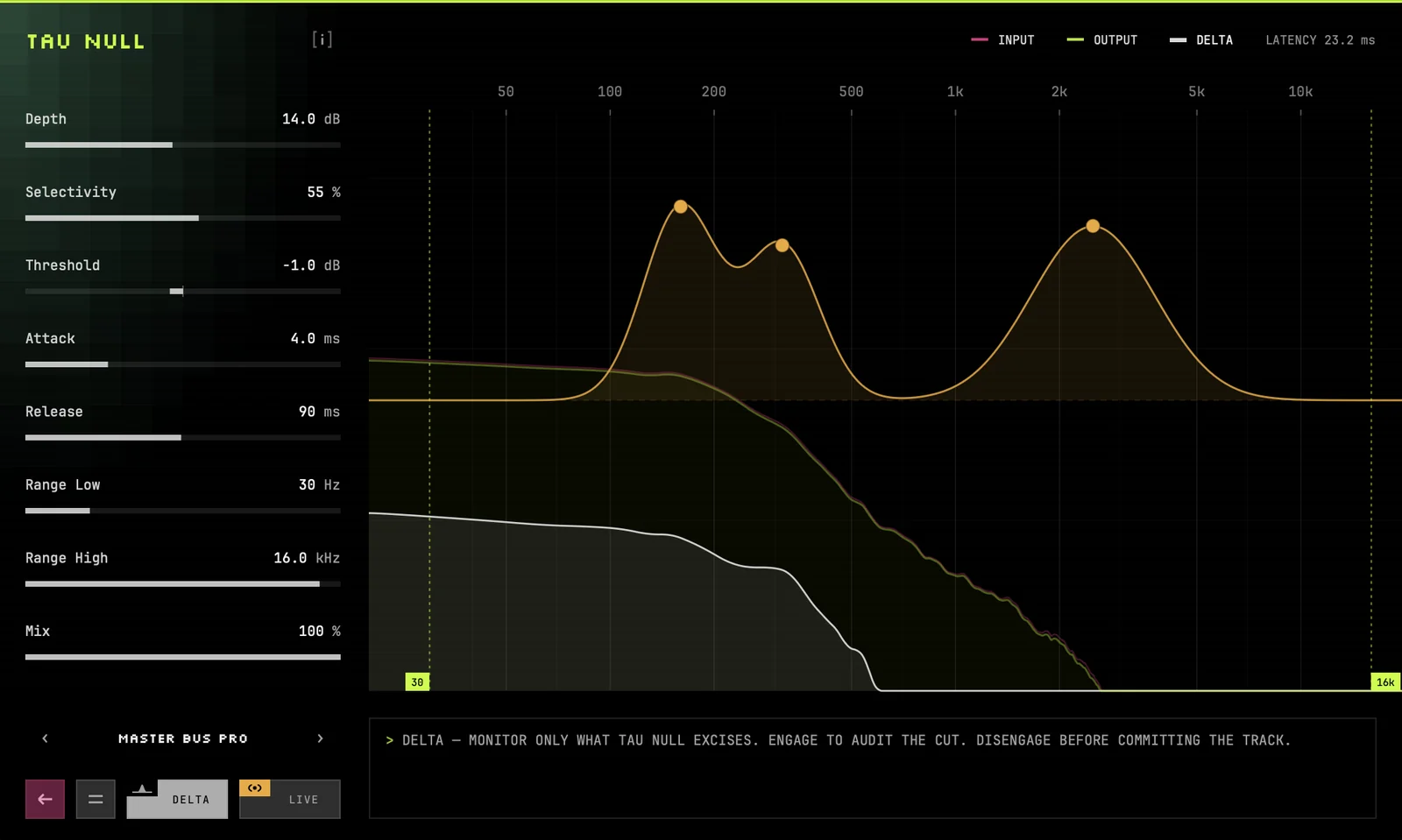
Task: Click the DELTA help text line
Action: click(x=839, y=740)
